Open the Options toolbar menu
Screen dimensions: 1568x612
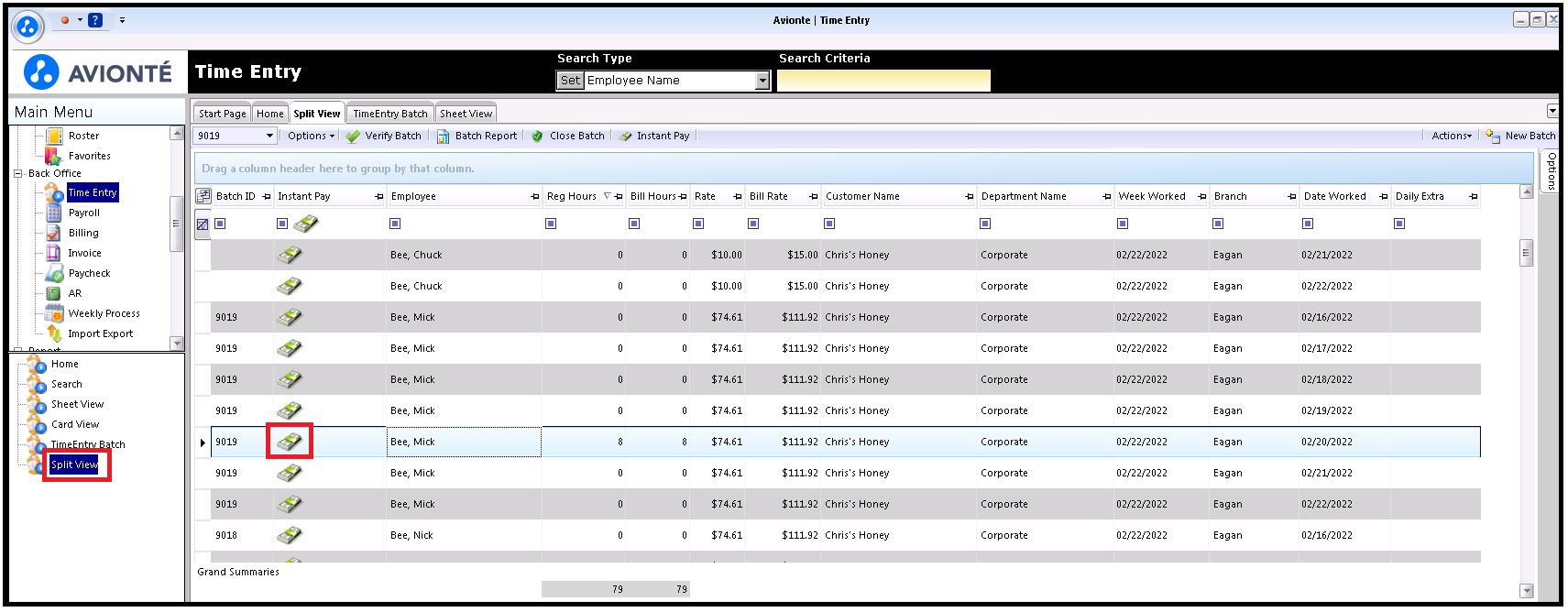pyautogui.click(x=311, y=136)
